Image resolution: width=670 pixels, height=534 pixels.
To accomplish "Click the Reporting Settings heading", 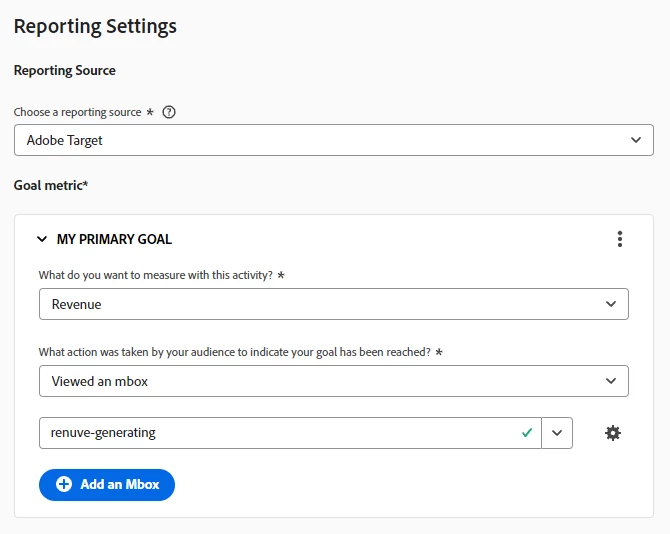I will click(x=95, y=26).
